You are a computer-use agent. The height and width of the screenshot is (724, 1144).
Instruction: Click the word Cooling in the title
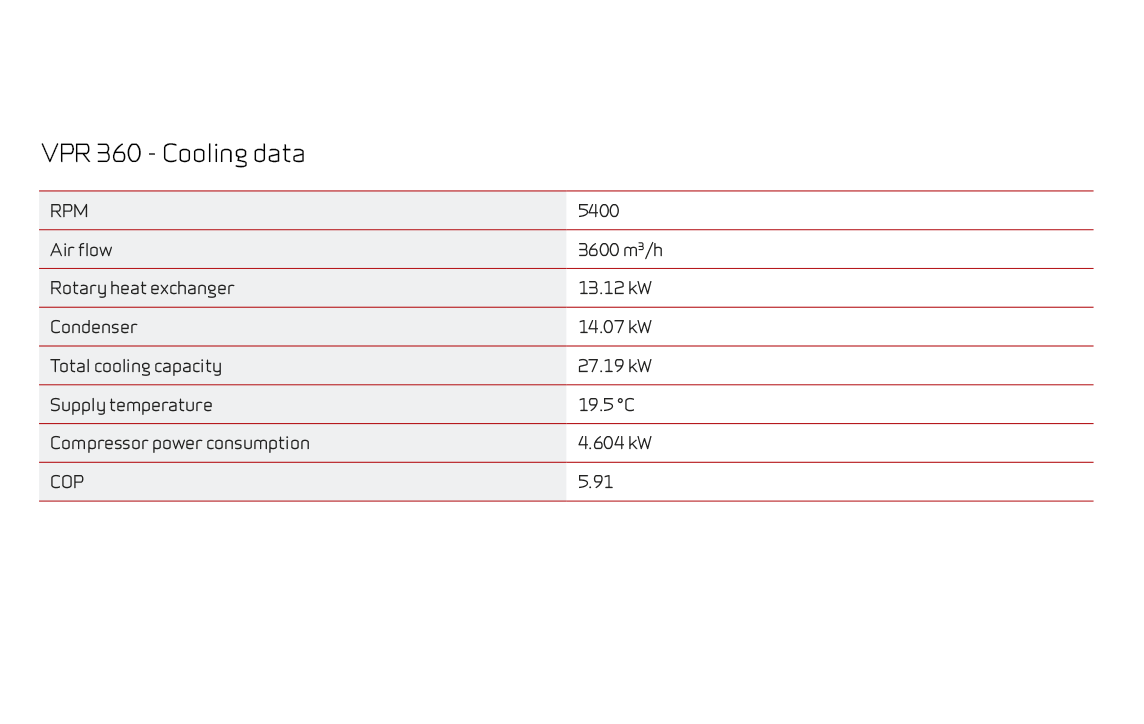[x=205, y=155]
